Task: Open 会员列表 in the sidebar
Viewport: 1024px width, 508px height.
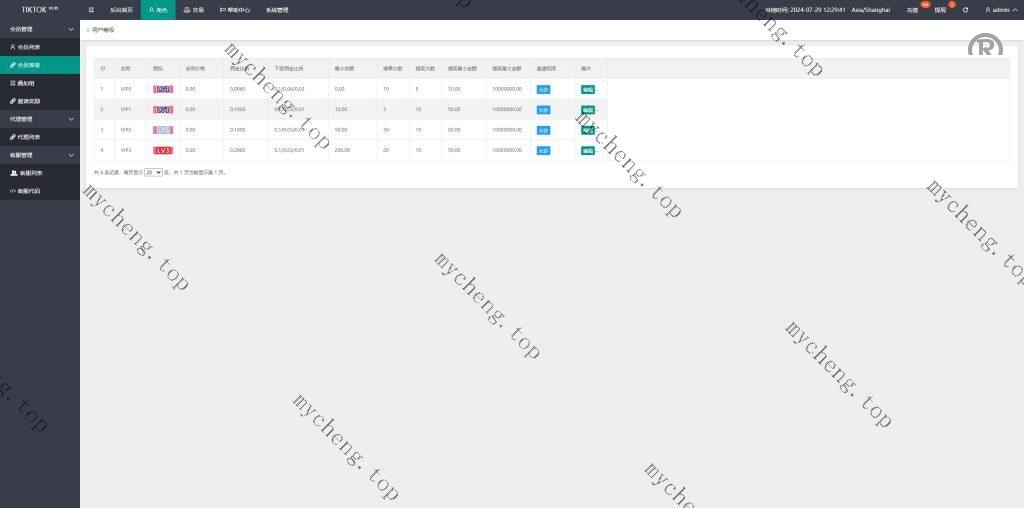Action: [30, 47]
